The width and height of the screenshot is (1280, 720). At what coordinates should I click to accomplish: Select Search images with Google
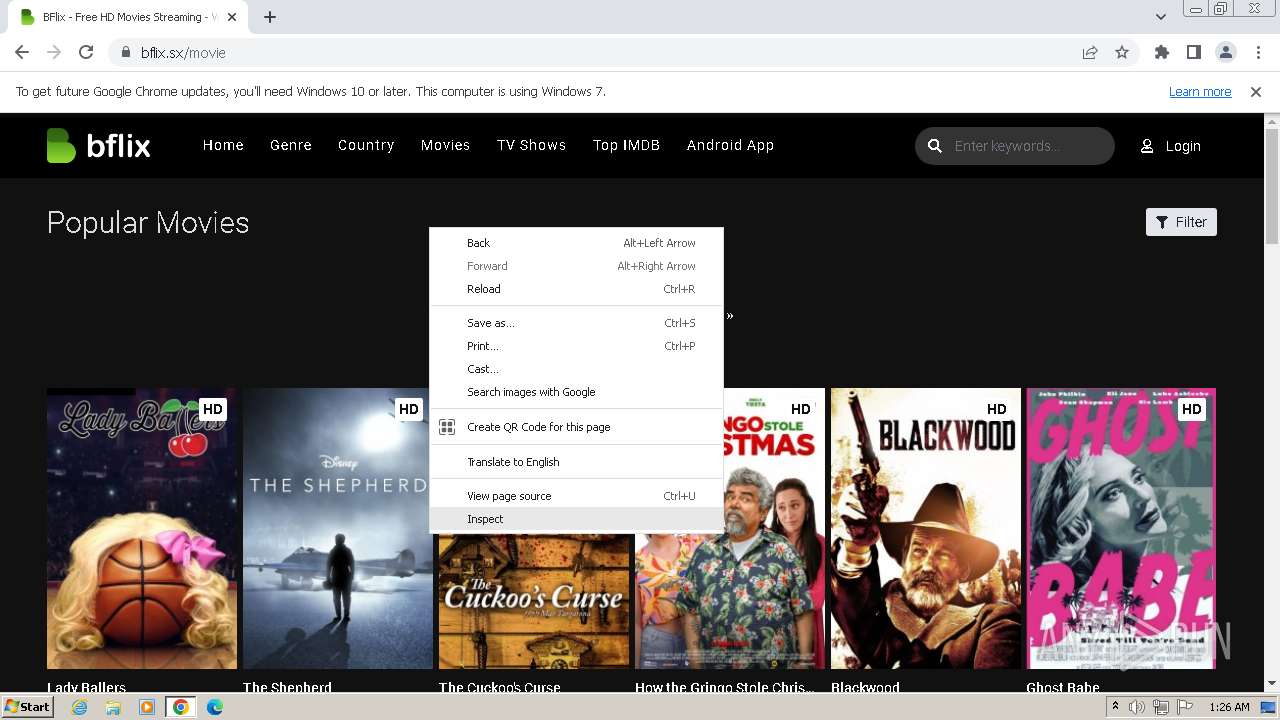coord(576,392)
